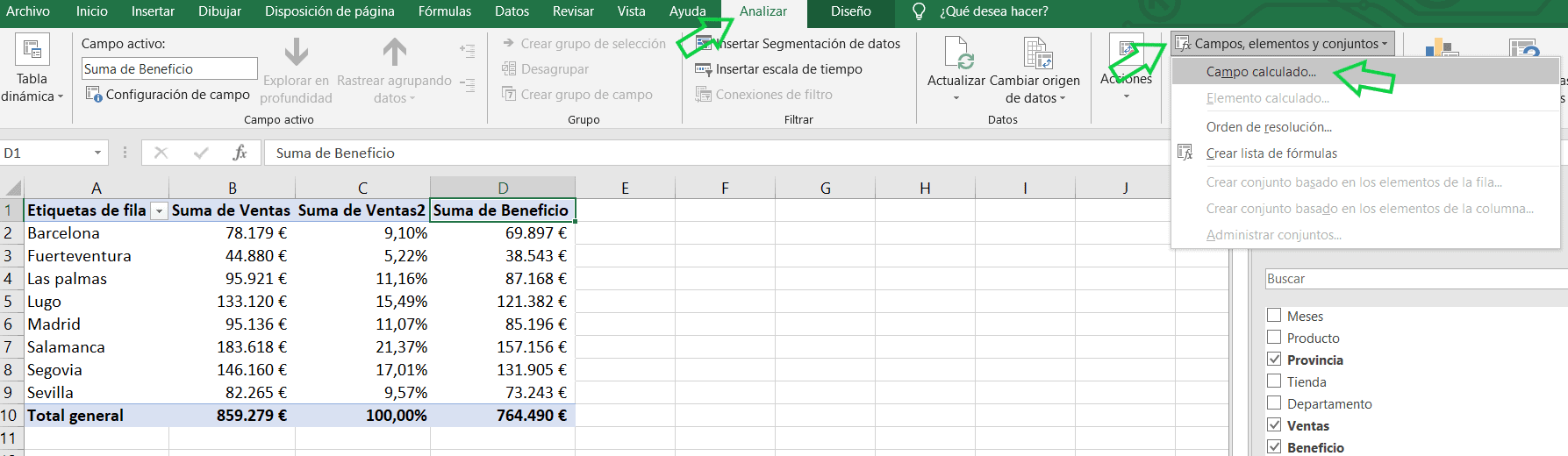
Task: Open the Etiquetas de fila filter dropdown
Action: coord(159,210)
